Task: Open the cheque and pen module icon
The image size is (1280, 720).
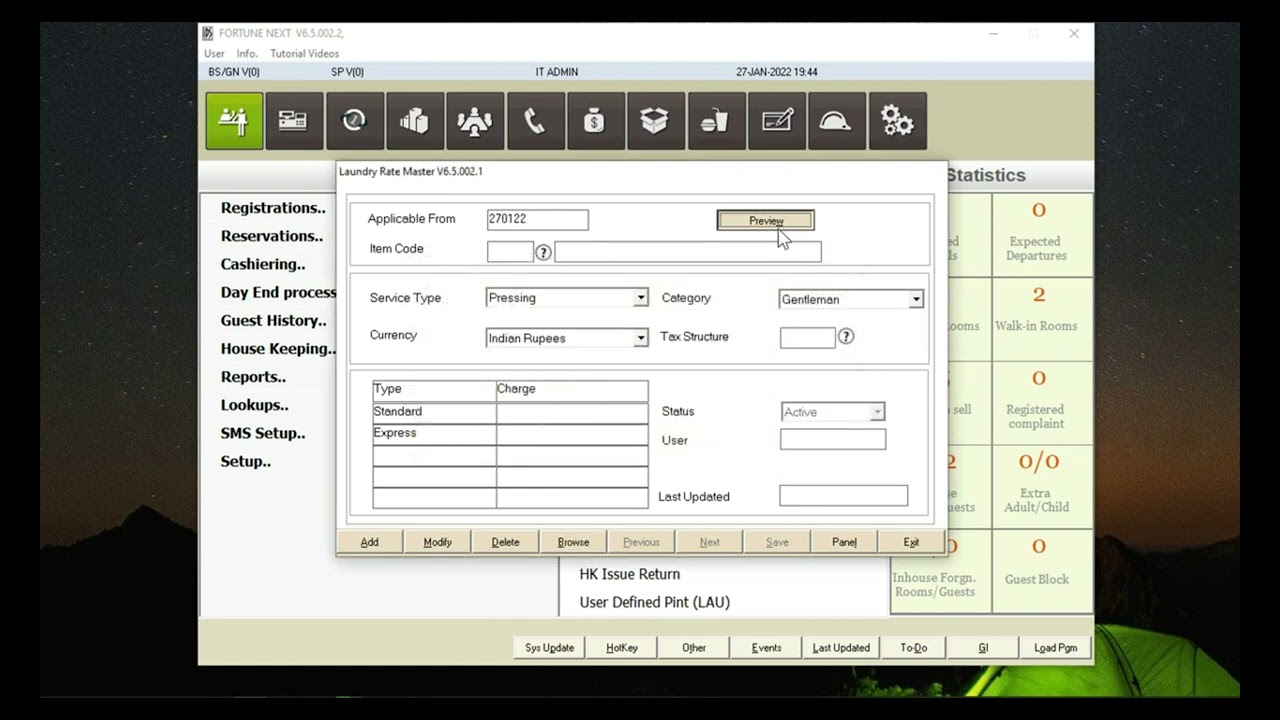Action: point(777,121)
